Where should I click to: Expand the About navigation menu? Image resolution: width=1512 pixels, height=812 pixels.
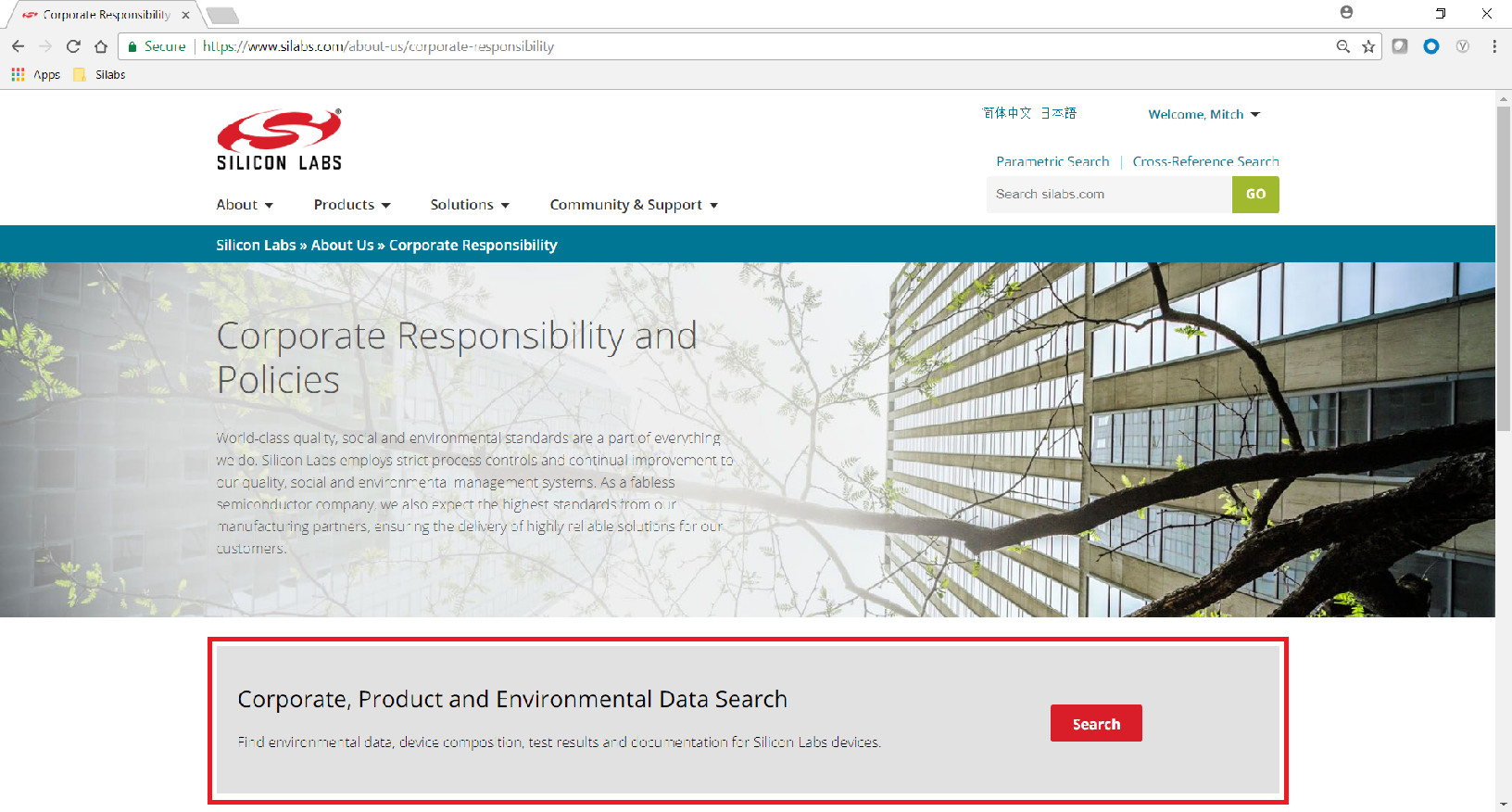pyautogui.click(x=245, y=205)
